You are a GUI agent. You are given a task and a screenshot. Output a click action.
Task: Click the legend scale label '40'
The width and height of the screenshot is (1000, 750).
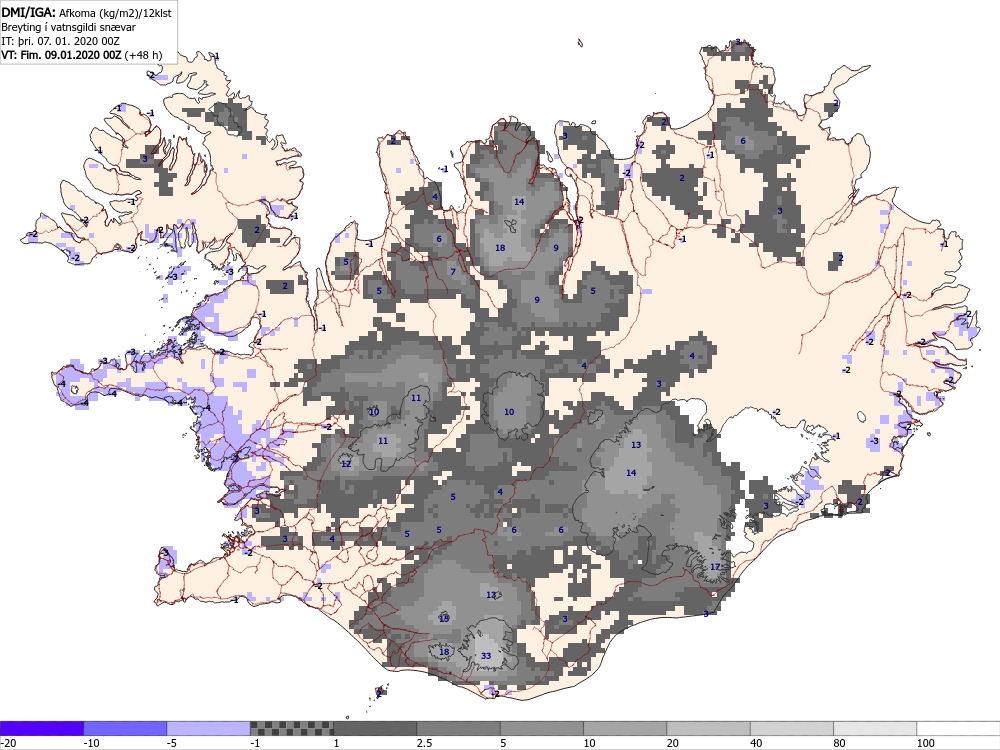coord(756,743)
